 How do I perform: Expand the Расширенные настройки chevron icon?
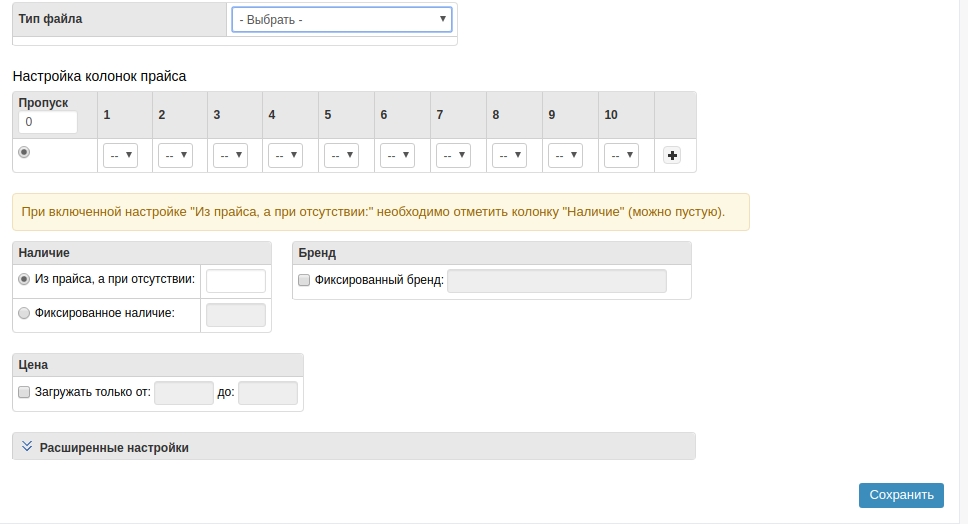click(27, 447)
